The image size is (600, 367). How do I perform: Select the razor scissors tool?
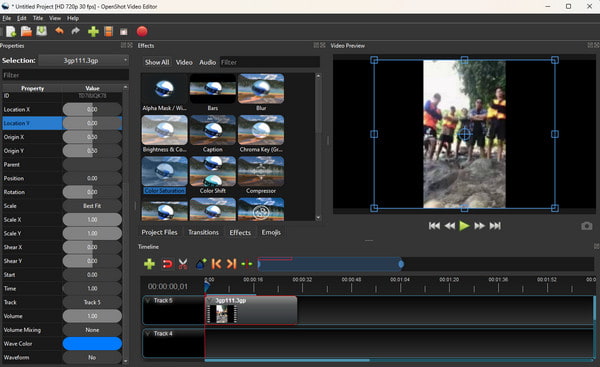point(183,264)
